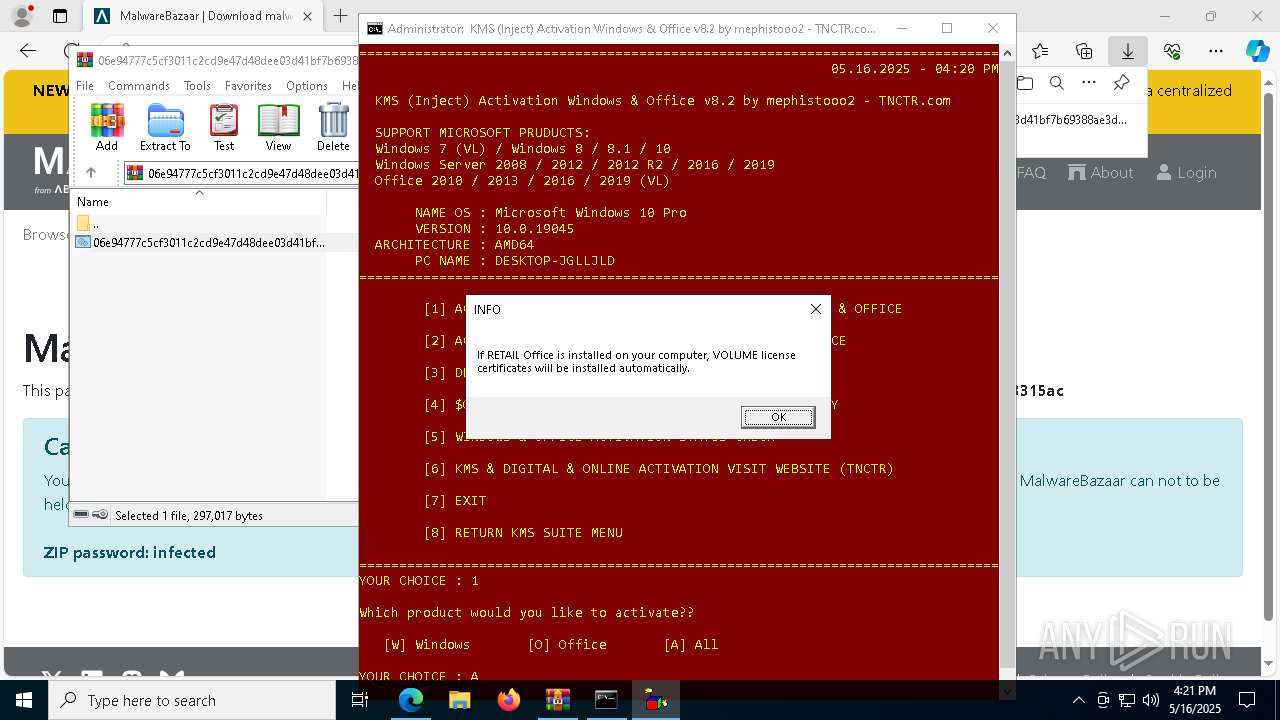Search downloads with magnifier icon
1280x720 pixels.
pos(1057,83)
